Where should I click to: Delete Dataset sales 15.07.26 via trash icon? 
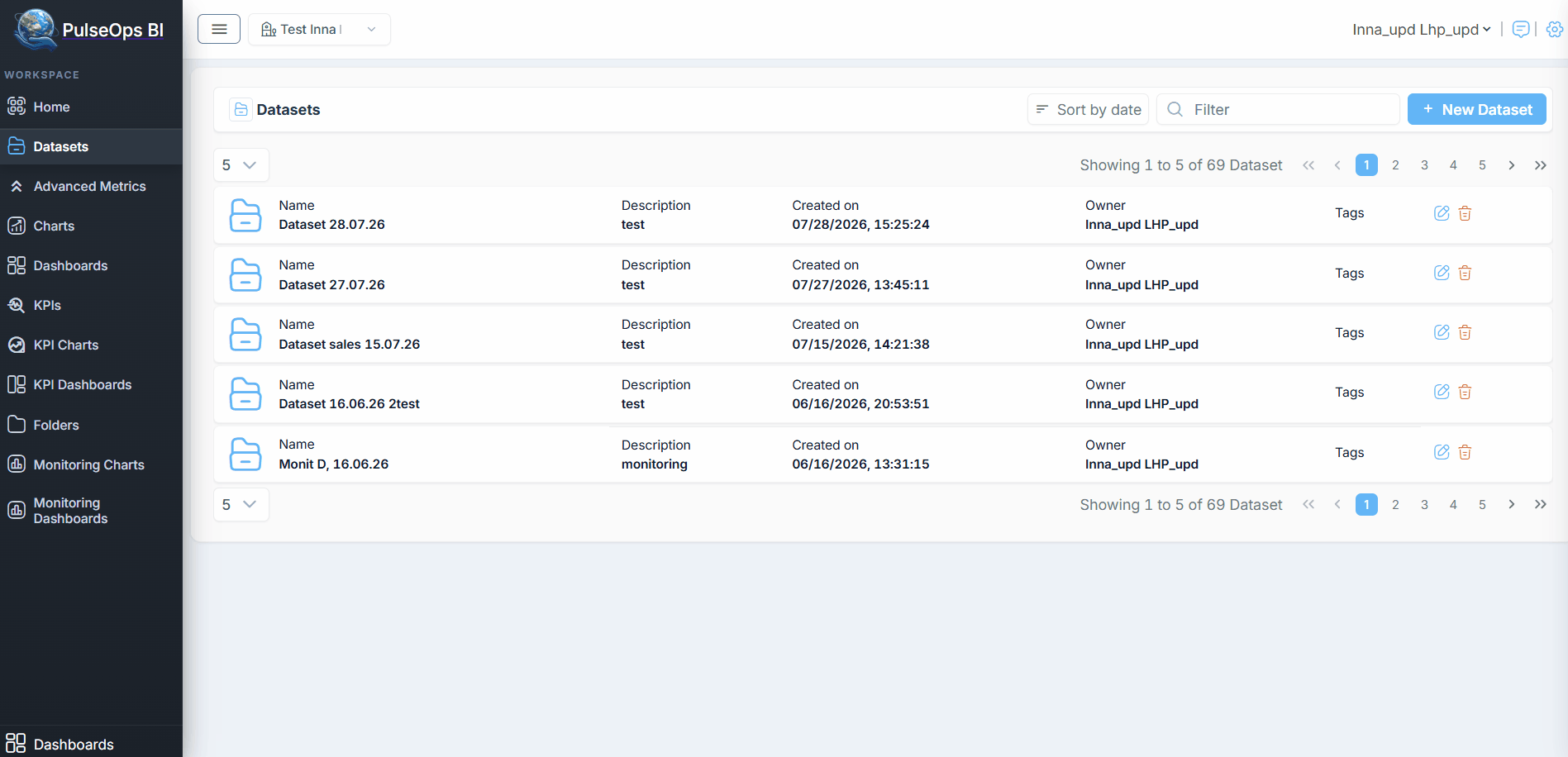click(x=1465, y=332)
